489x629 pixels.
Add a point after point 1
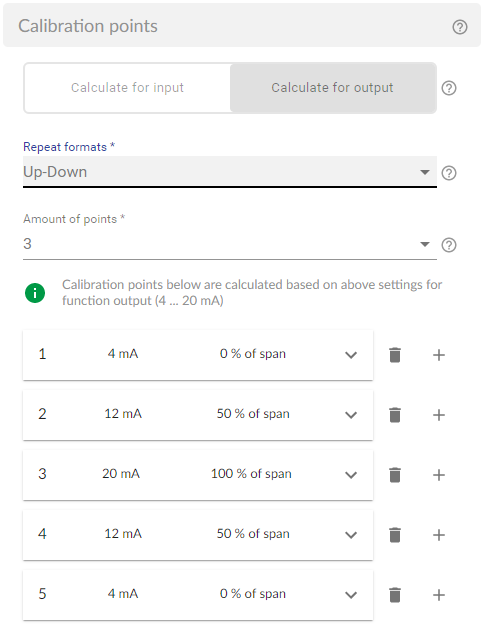coord(439,355)
